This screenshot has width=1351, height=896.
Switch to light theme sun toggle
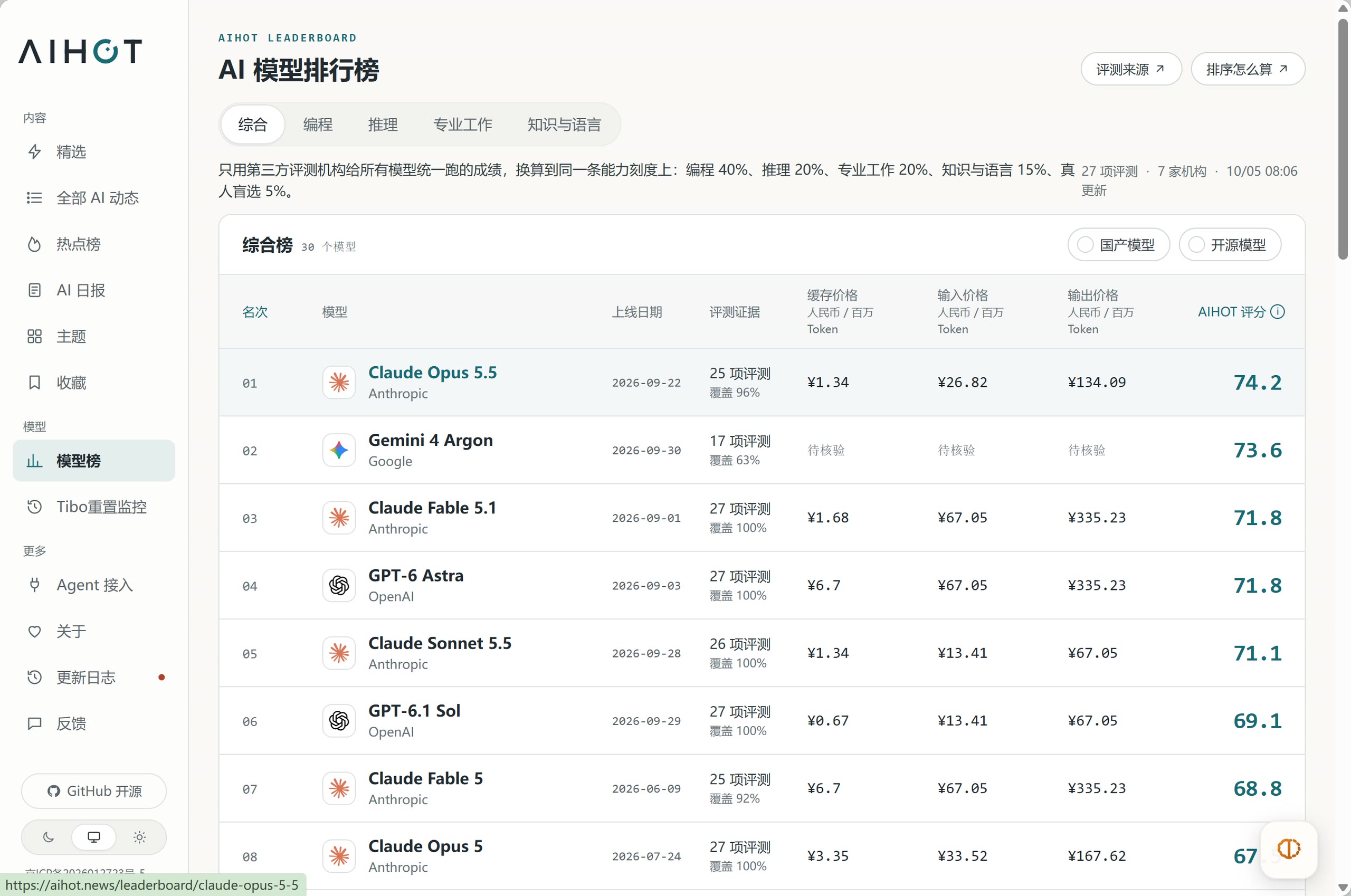pyautogui.click(x=139, y=837)
